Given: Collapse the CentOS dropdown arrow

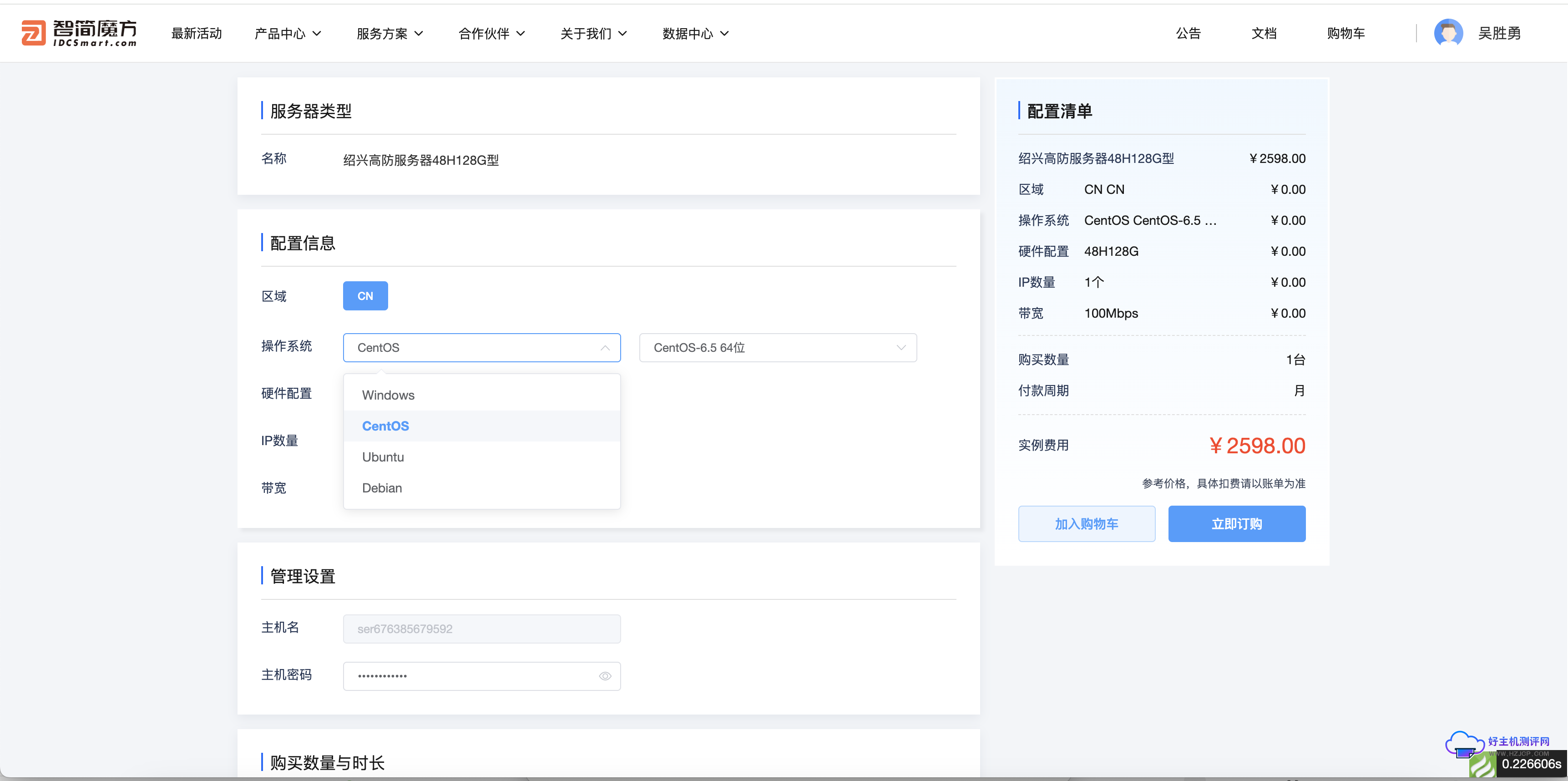Looking at the screenshot, I should 604,348.
